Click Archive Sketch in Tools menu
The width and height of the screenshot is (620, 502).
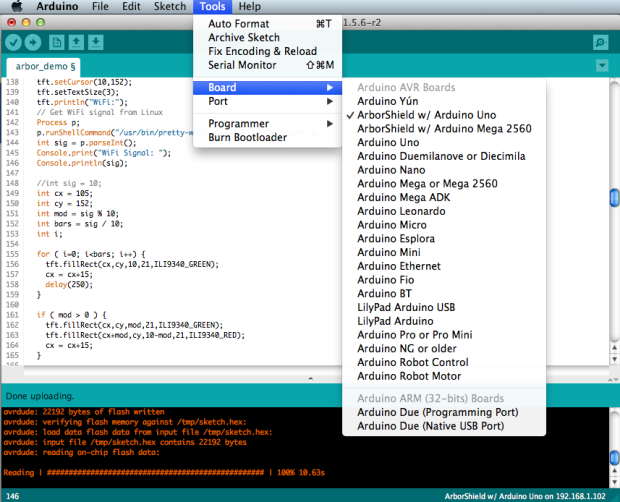tap(244, 37)
